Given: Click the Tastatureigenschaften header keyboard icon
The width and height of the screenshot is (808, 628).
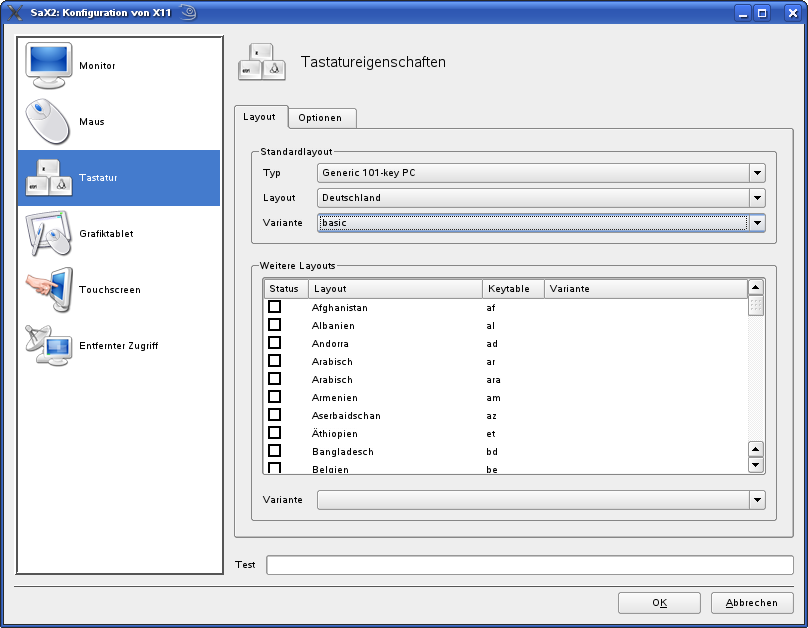Looking at the screenshot, I should tap(263, 62).
